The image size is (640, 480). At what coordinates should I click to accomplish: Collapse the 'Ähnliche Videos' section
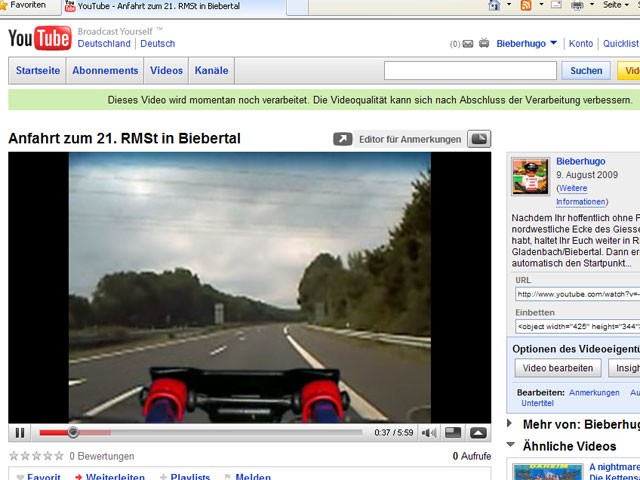point(513,446)
